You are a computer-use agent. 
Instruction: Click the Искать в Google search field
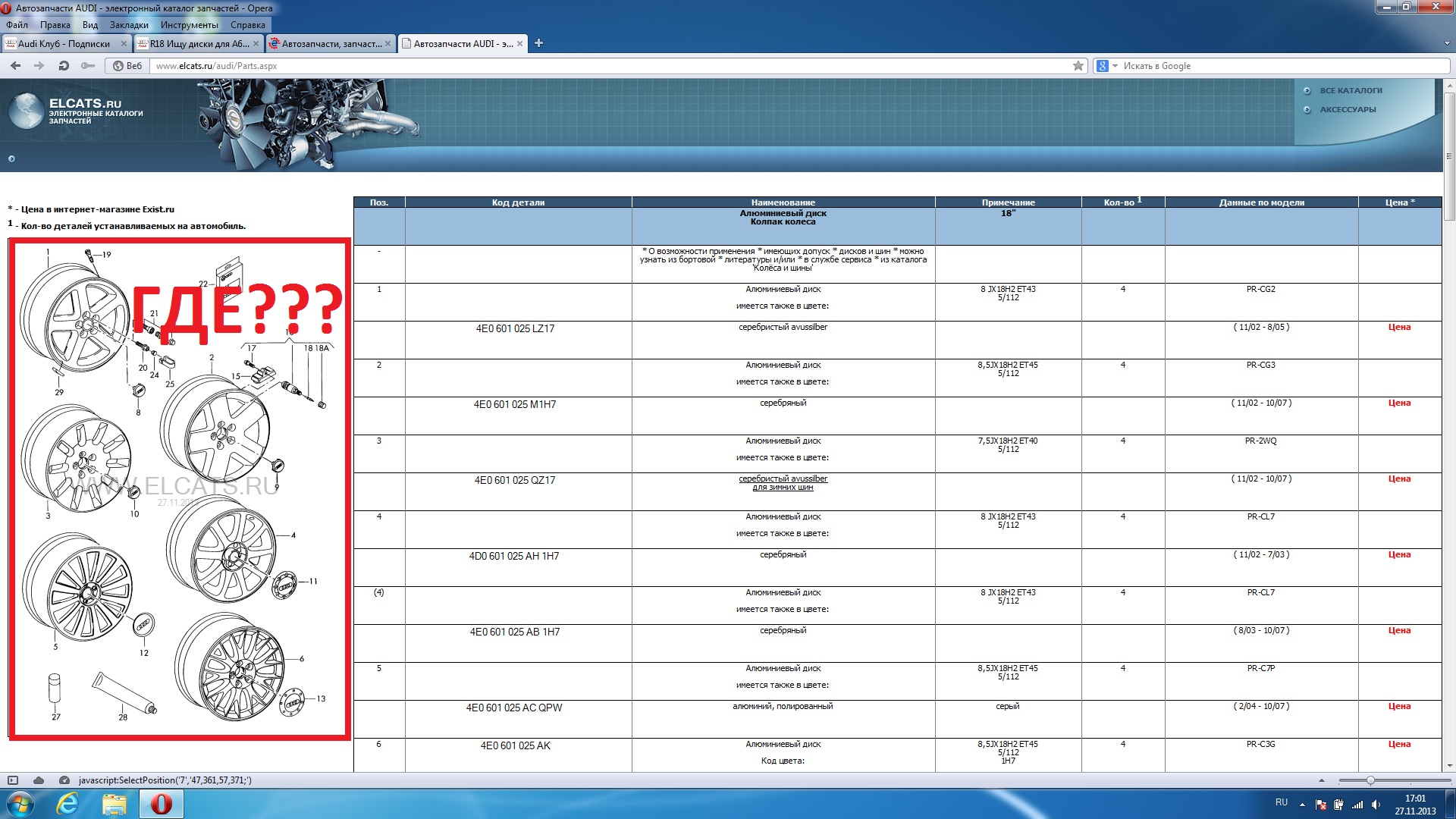click(1282, 66)
